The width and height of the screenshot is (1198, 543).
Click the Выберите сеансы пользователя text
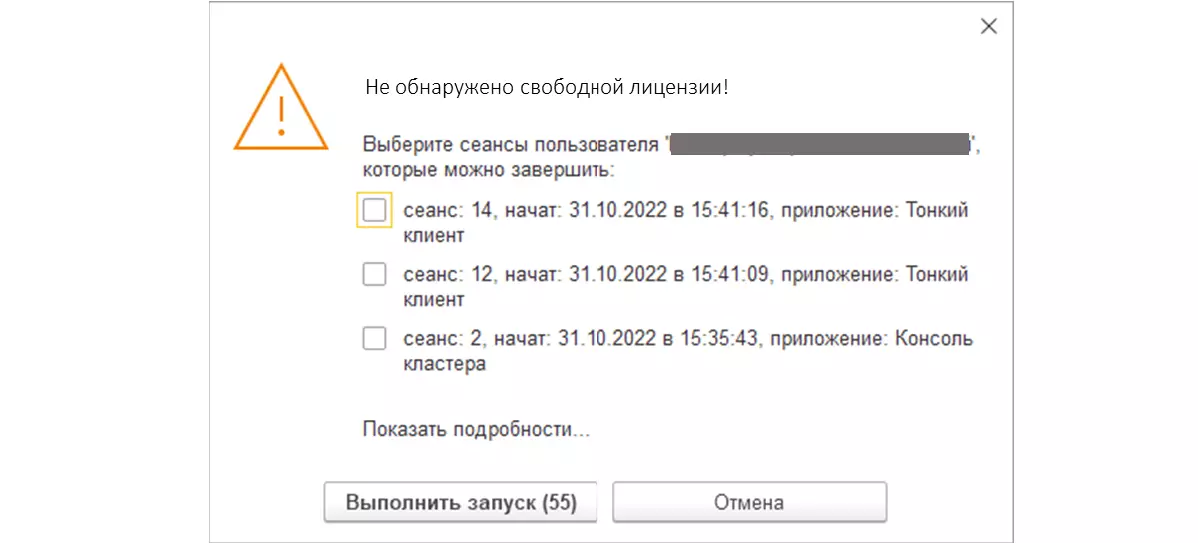(510, 144)
